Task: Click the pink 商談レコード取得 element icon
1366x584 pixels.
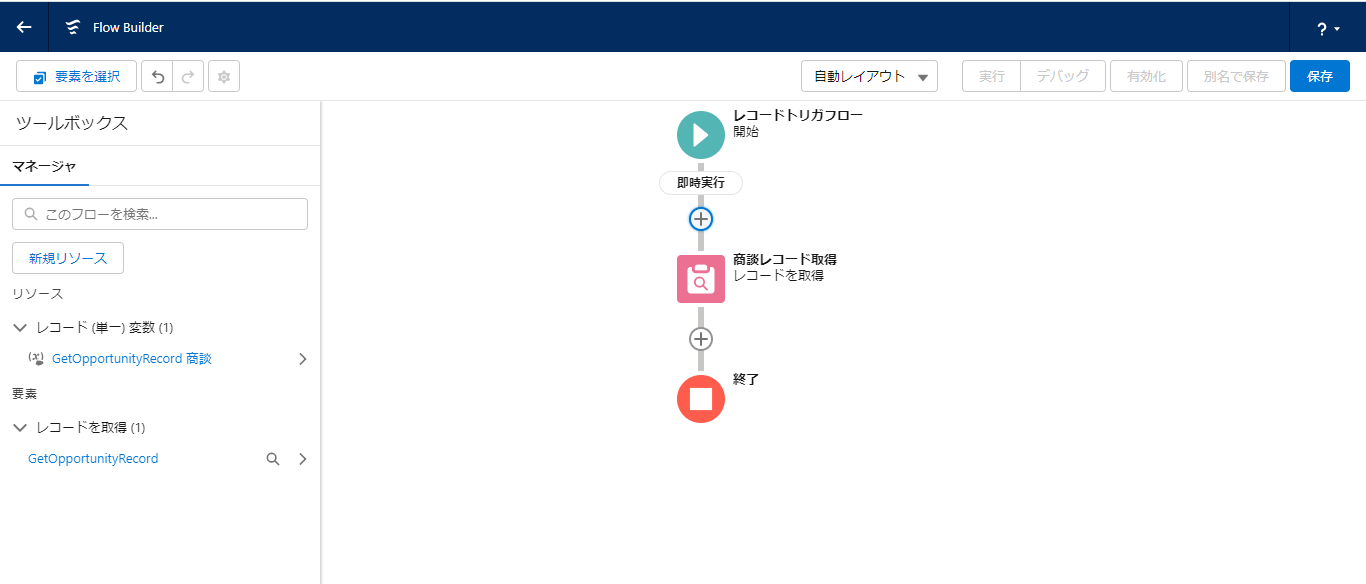Action: point(701,279)
